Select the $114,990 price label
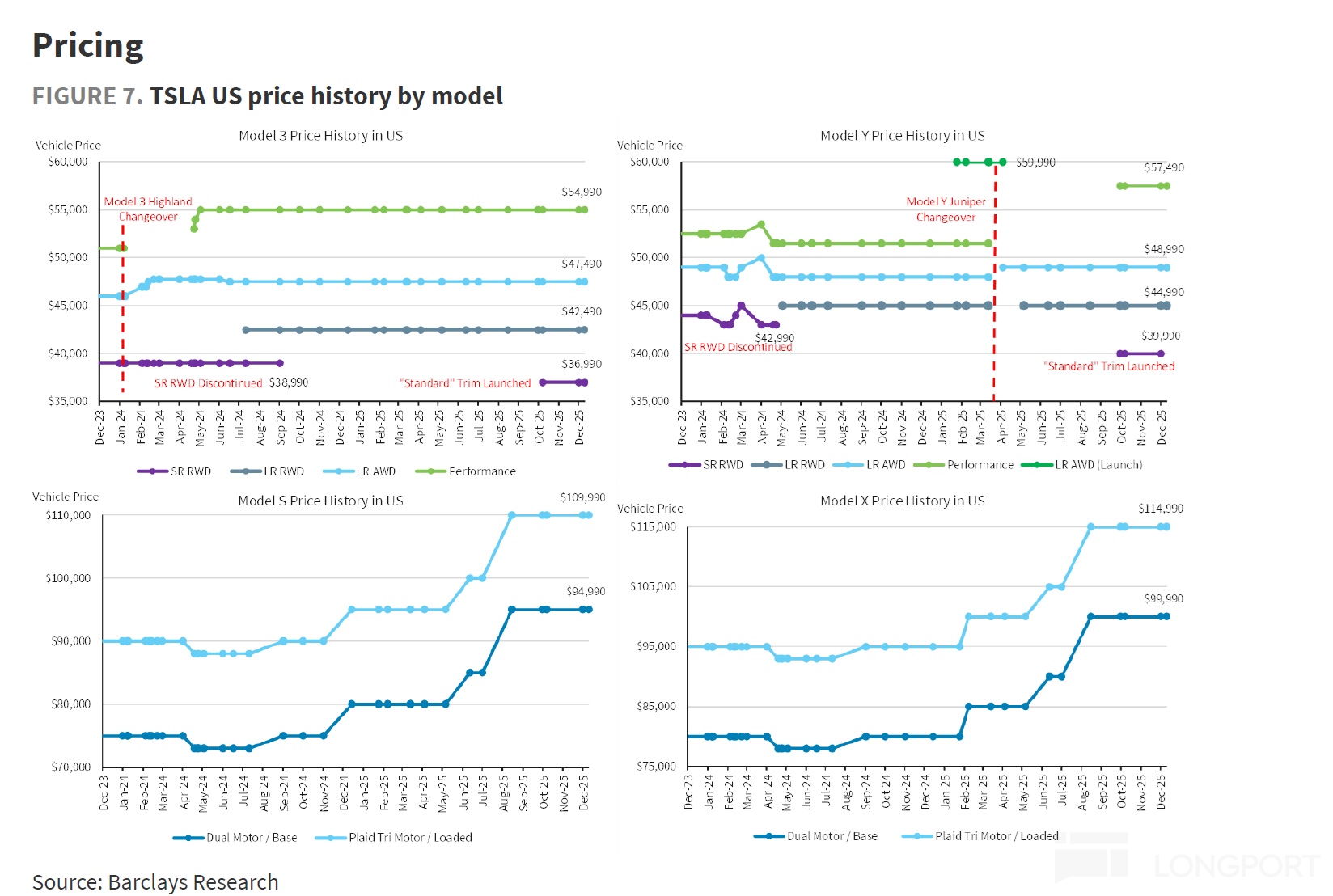The height and width of the screenshot is (896, 1333). (x=1160, y=509)
